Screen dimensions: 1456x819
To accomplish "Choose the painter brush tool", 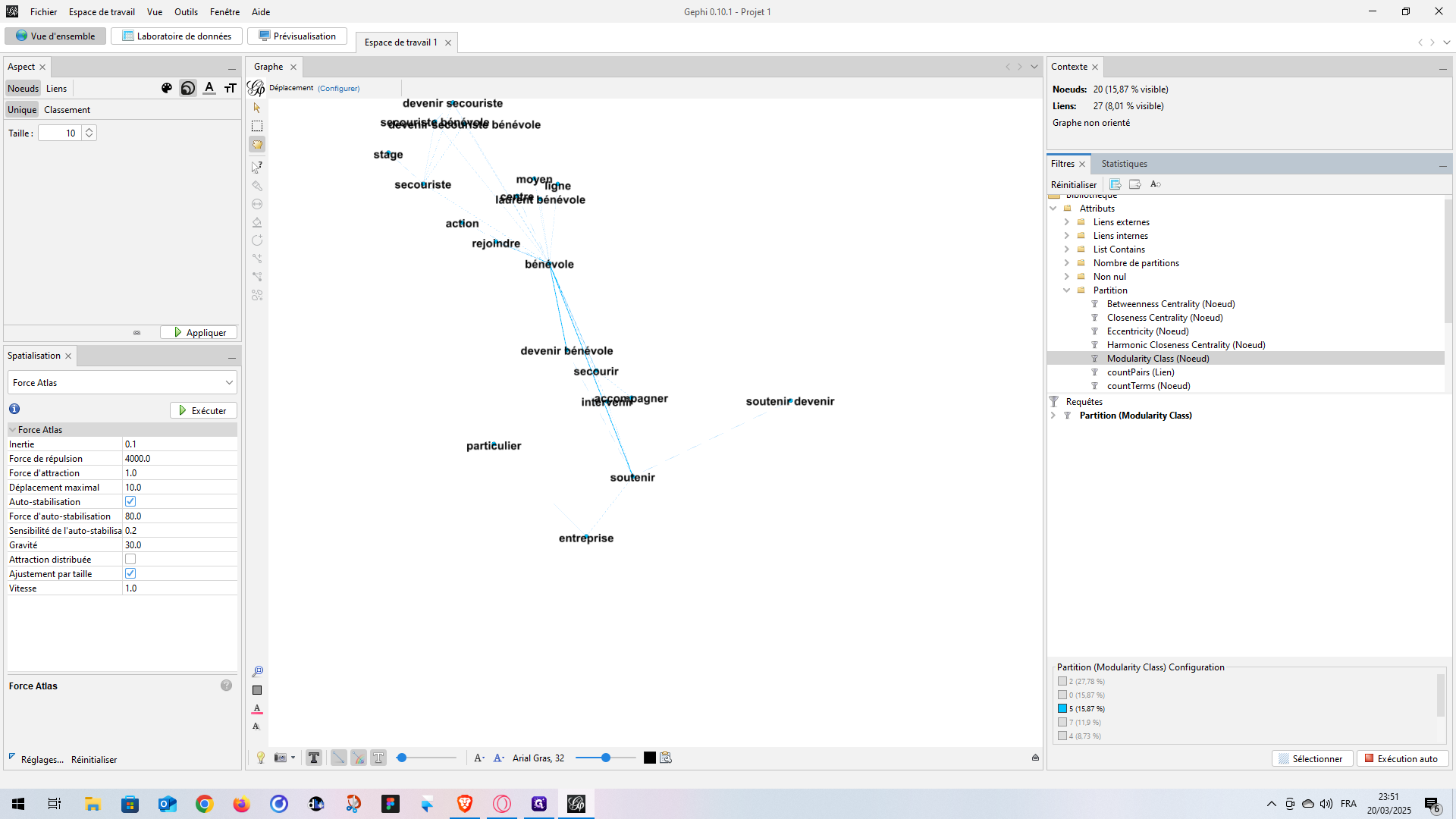I will (x=257, y=186).
